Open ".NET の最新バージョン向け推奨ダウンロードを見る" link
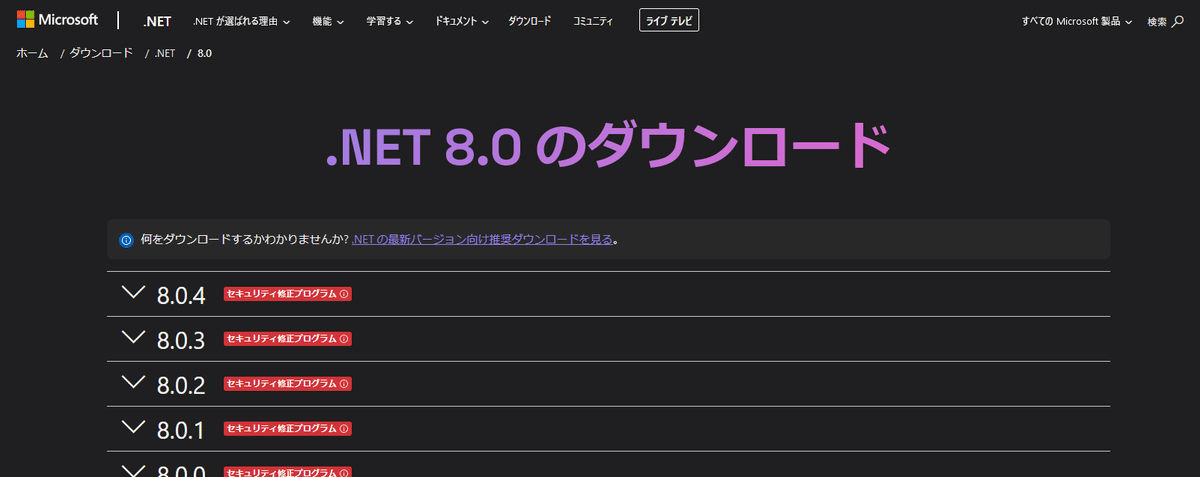The width and height of the screenshot is (1200, 477). [x=482, y=240]
